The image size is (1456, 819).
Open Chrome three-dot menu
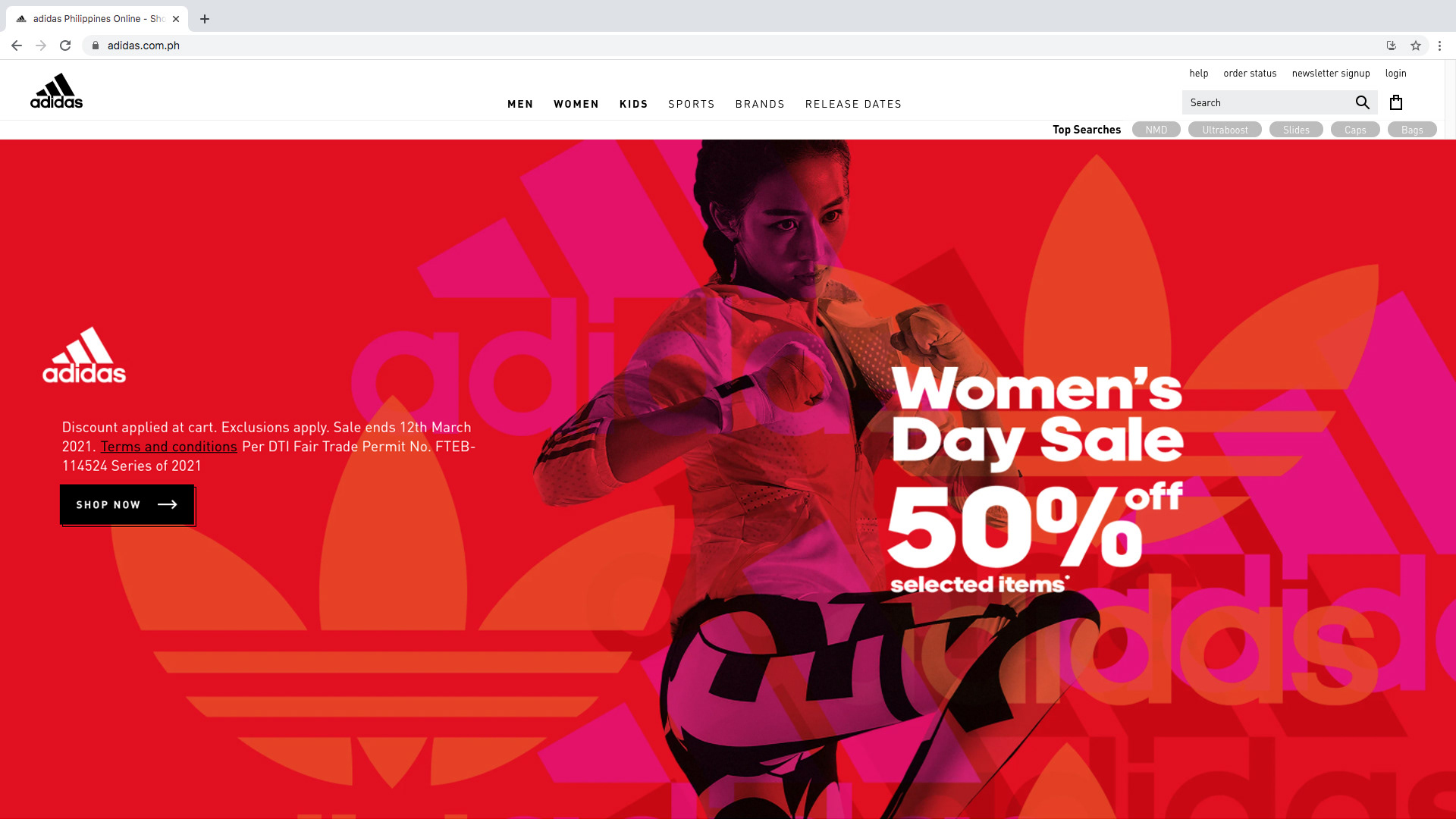pos(1439,45)
